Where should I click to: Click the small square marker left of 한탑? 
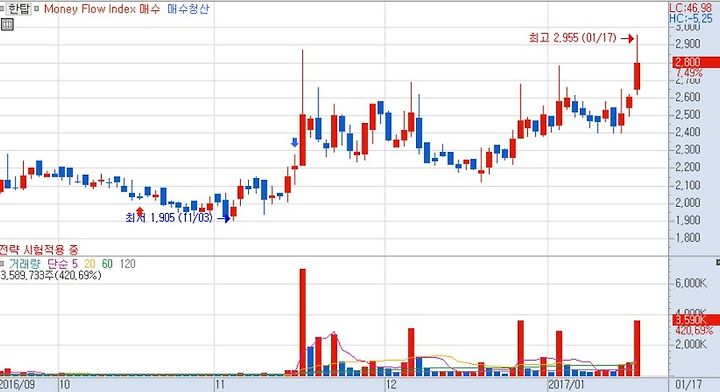[2, 9]
